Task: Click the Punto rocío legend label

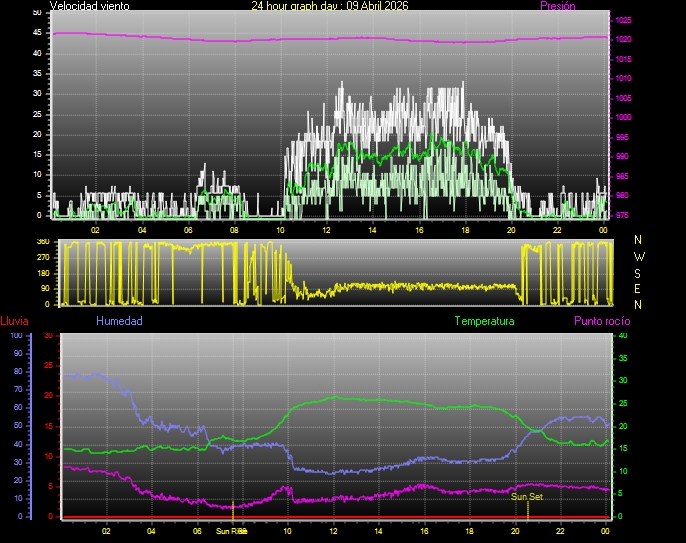Action: click(x=601, y=321)
